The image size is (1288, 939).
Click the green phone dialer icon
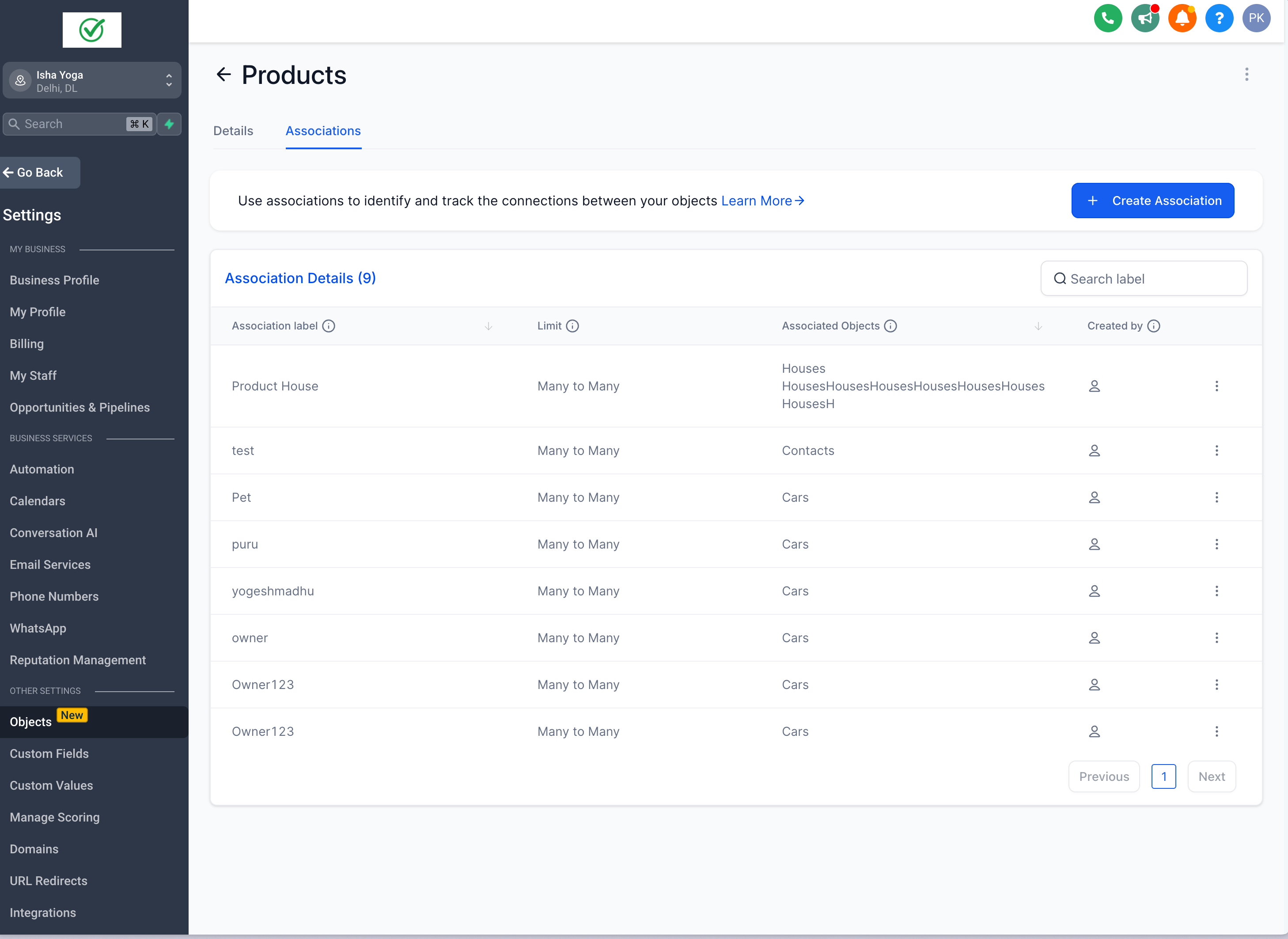point(1107,18)
